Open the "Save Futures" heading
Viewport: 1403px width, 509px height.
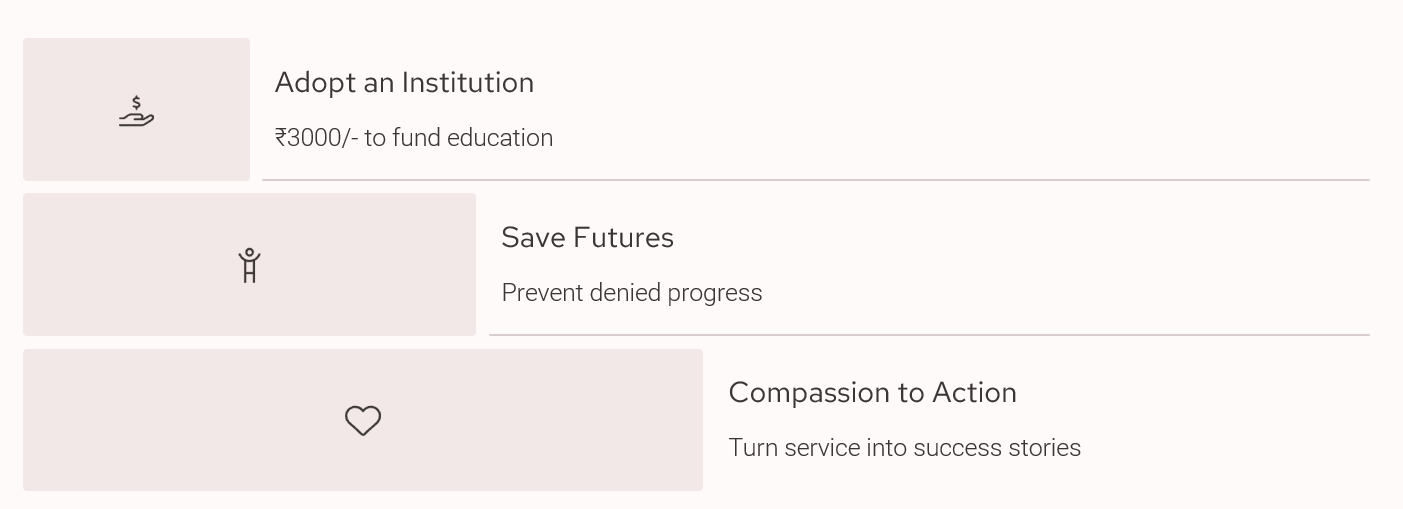point(587,237)
